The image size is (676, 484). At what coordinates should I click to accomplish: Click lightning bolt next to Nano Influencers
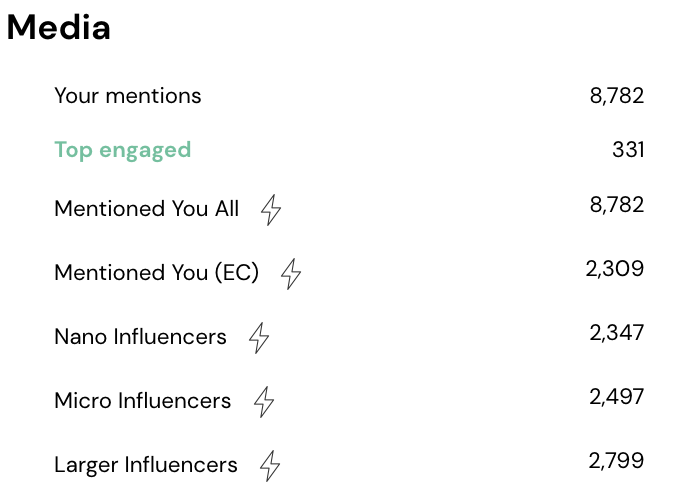(259, 338)
